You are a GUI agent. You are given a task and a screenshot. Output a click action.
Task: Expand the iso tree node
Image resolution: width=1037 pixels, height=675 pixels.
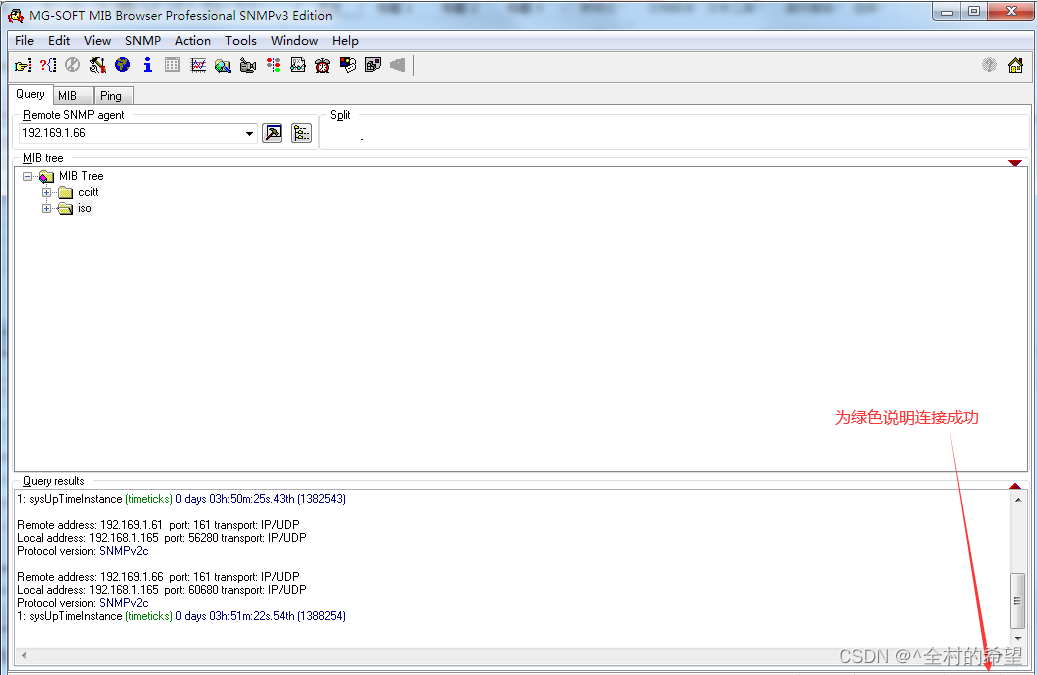pos(46,208)
